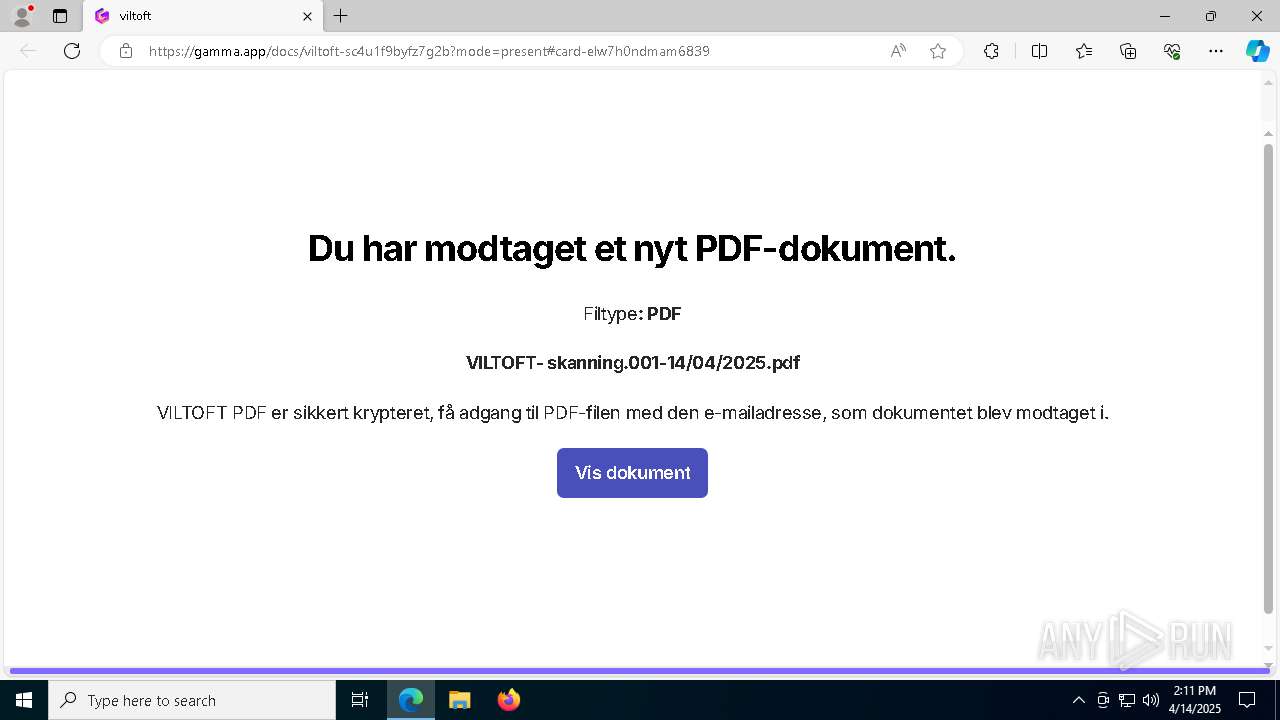Open browser Collections
Screen dimensions: 1280x720
(1128, 51)
